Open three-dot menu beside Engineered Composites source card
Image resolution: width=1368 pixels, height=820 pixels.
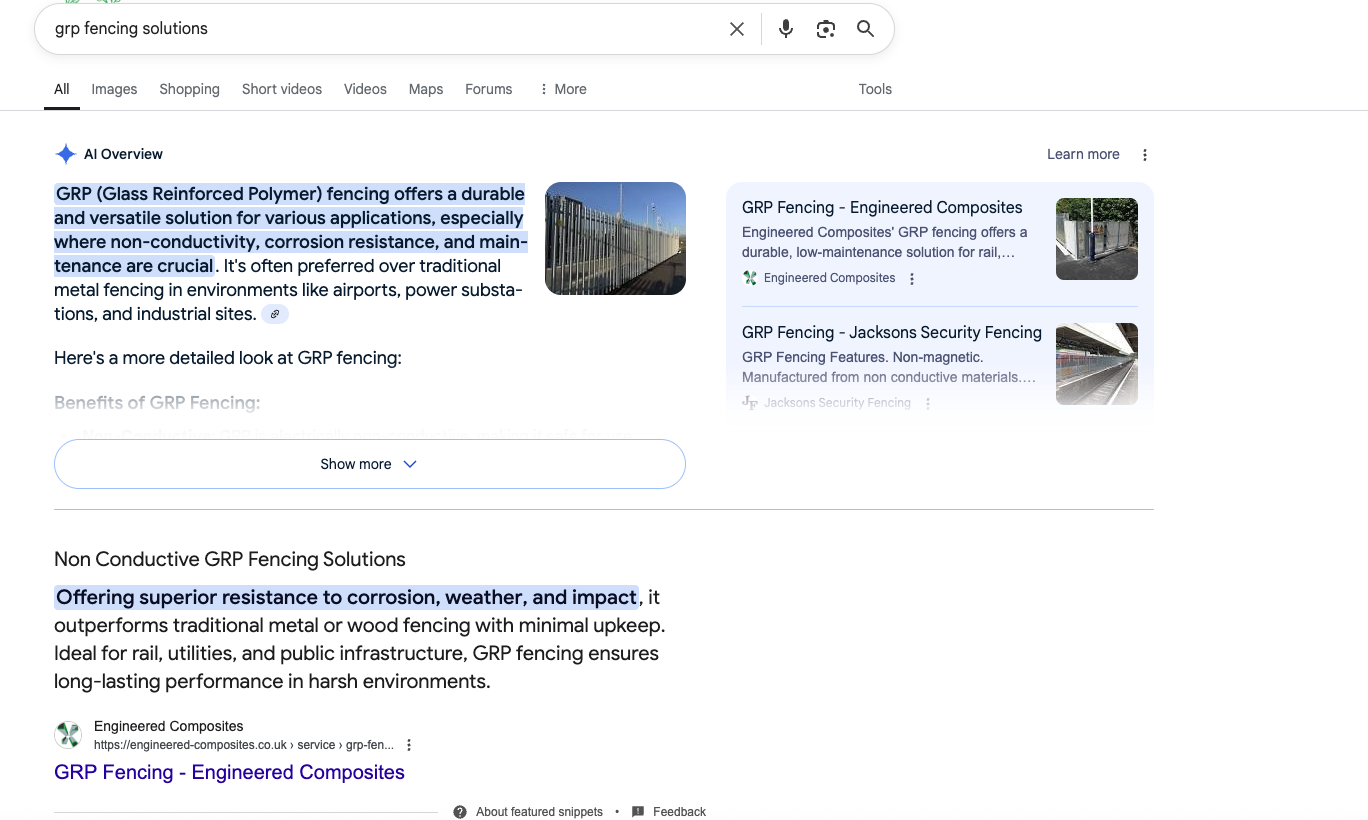912,279
